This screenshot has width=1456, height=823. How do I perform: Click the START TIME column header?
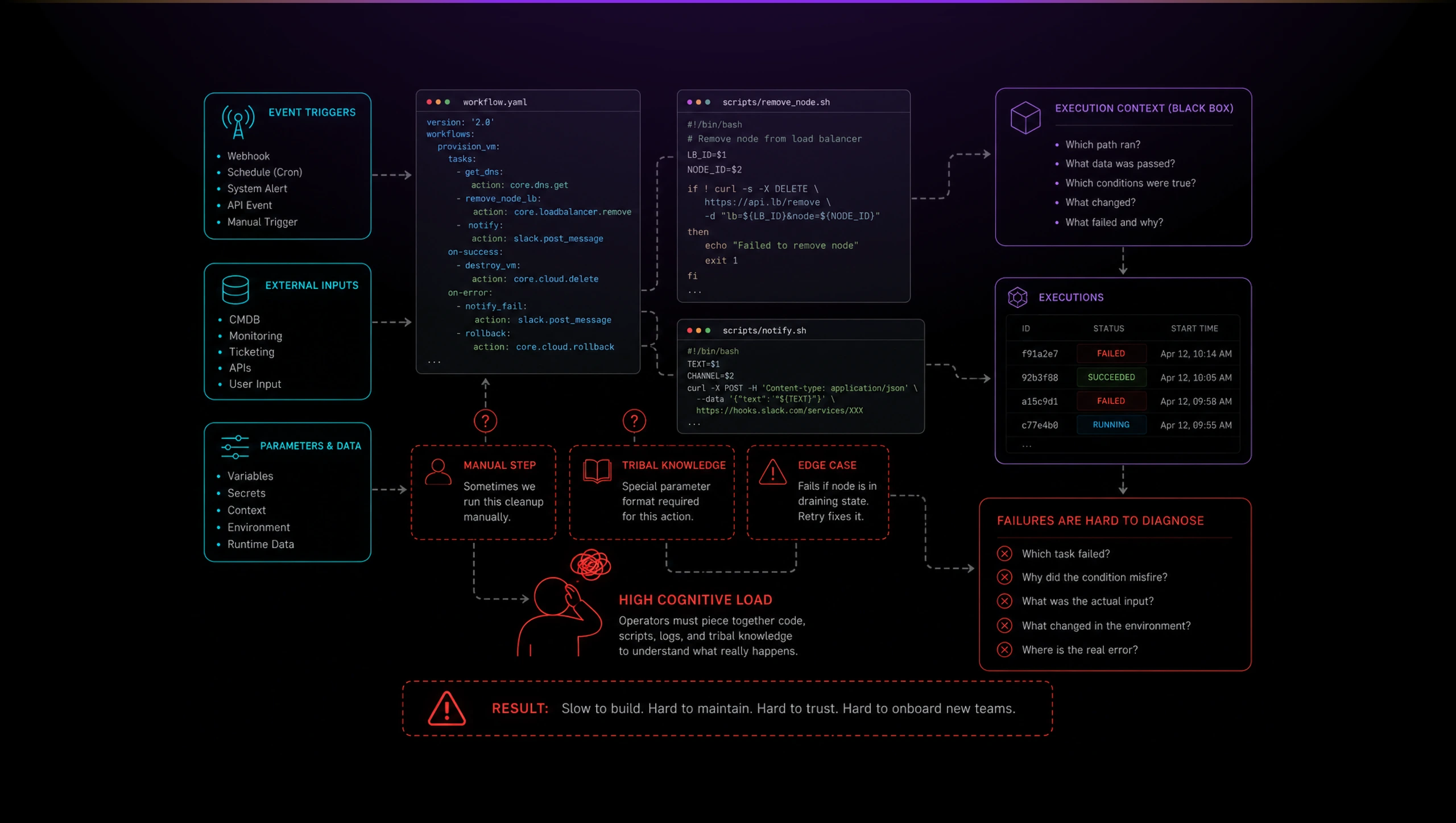pyautogui.click(x=1194, y=329)
